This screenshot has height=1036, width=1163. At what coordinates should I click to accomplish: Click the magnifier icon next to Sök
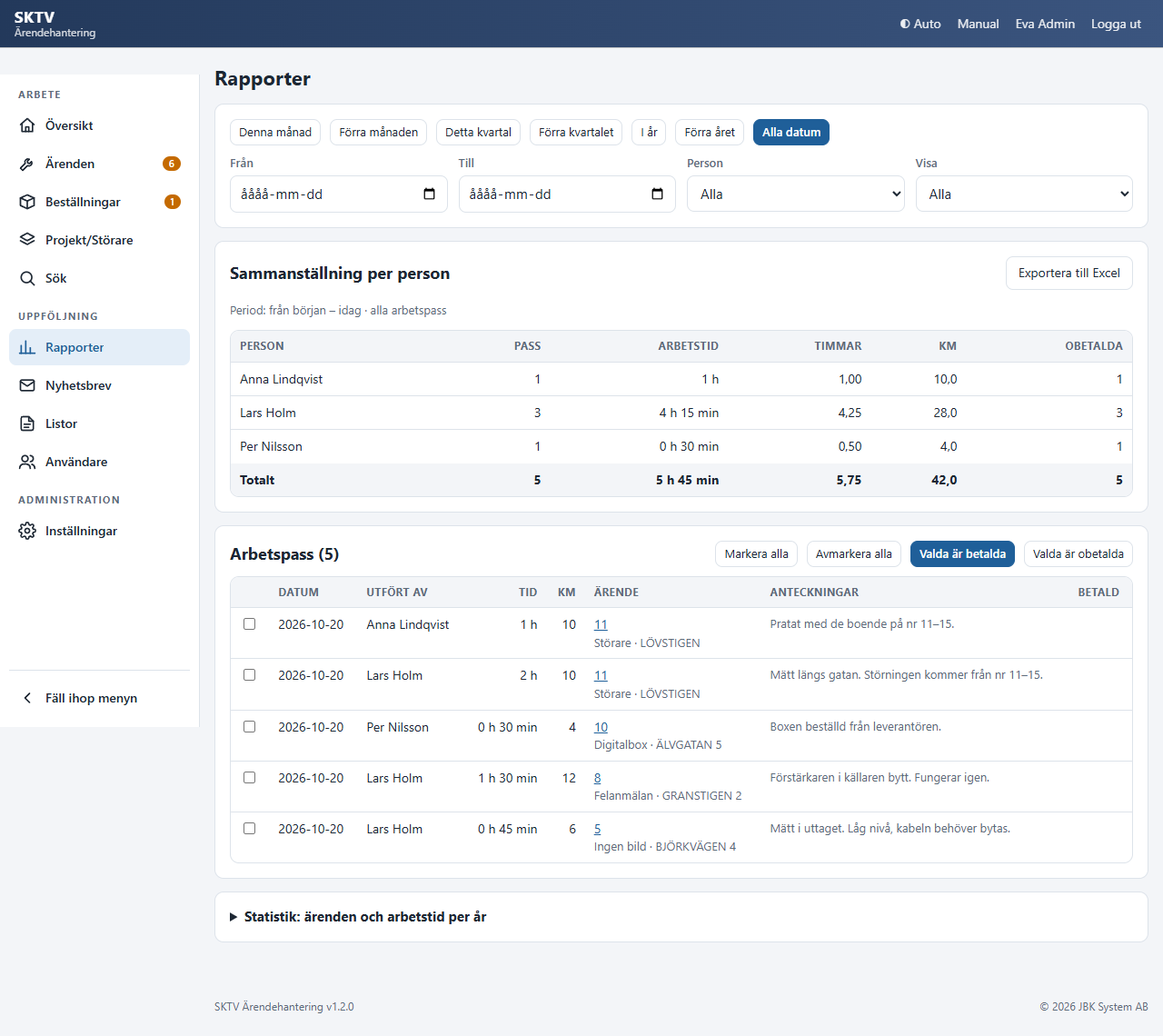(x=27, y=278)
